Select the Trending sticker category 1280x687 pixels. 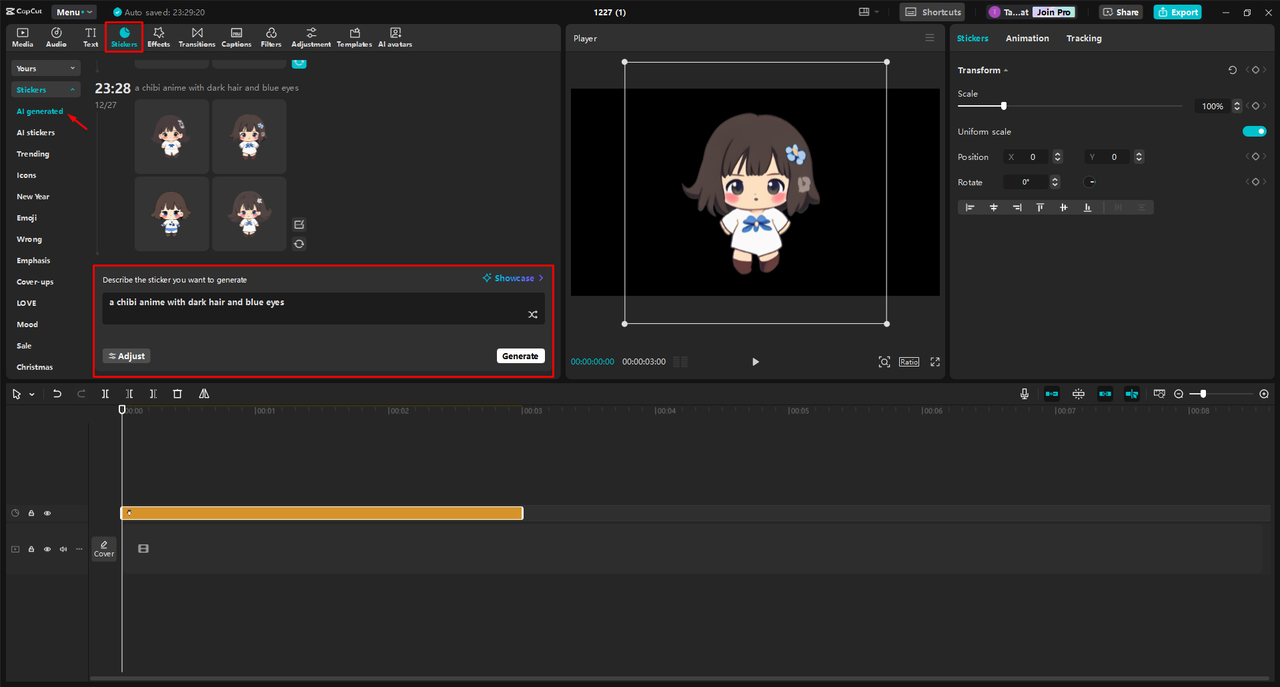click(33, 154)
